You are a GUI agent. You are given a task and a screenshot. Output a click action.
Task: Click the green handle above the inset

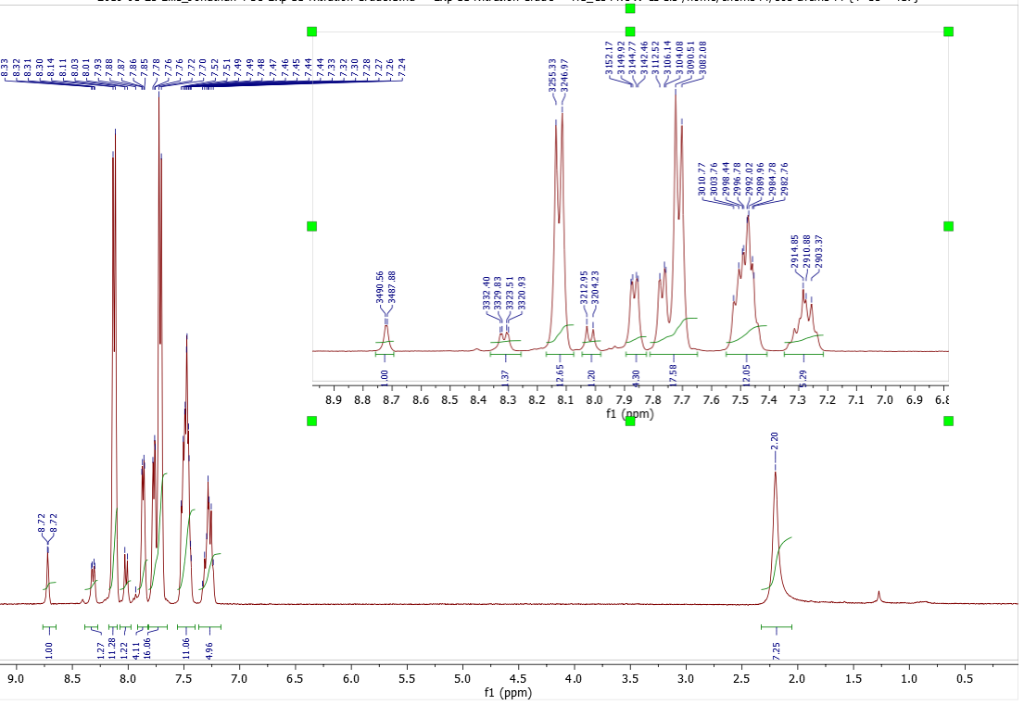click(x=629, y=9)
